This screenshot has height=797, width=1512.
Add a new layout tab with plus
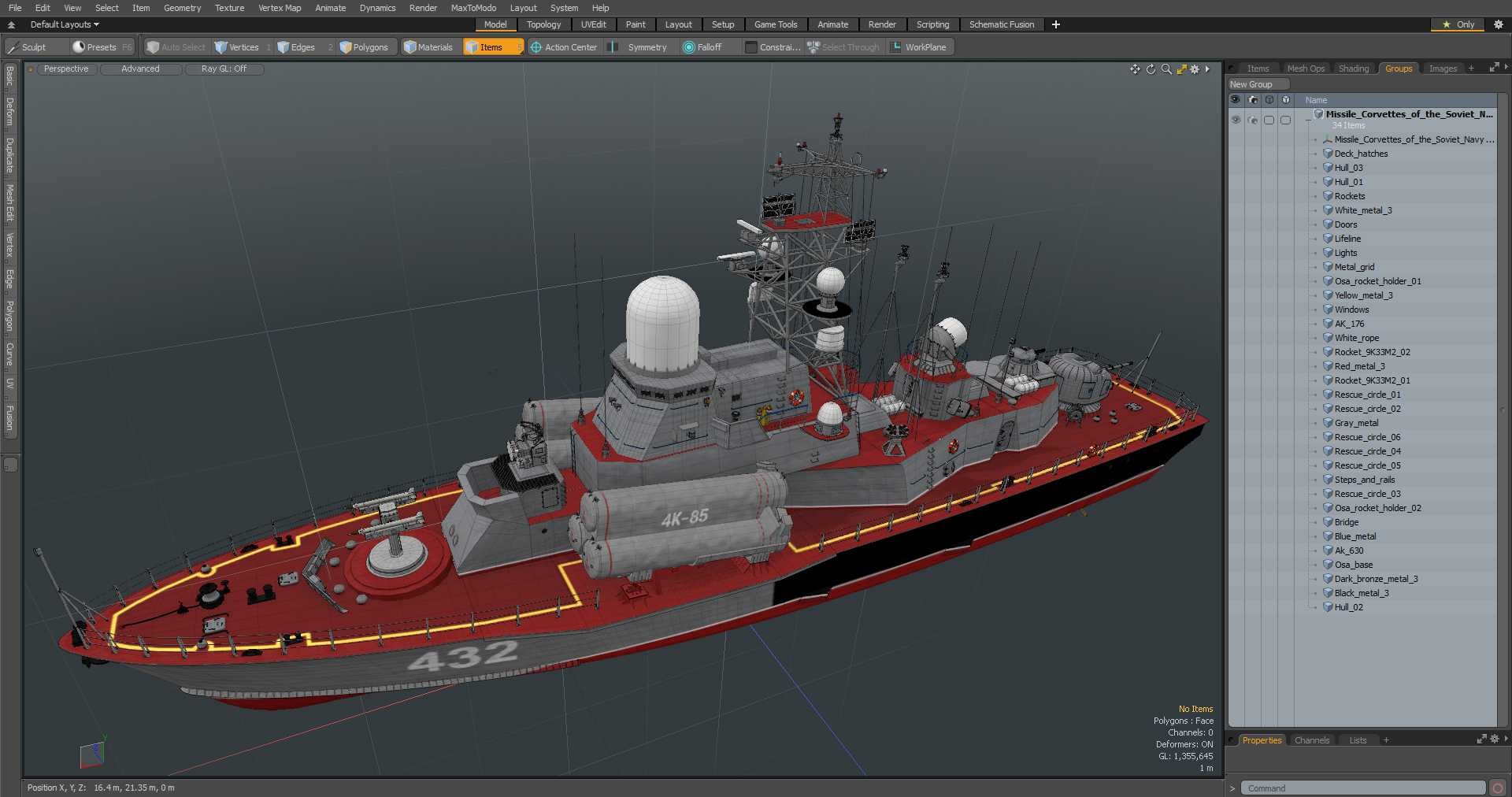click(1055, 24)
